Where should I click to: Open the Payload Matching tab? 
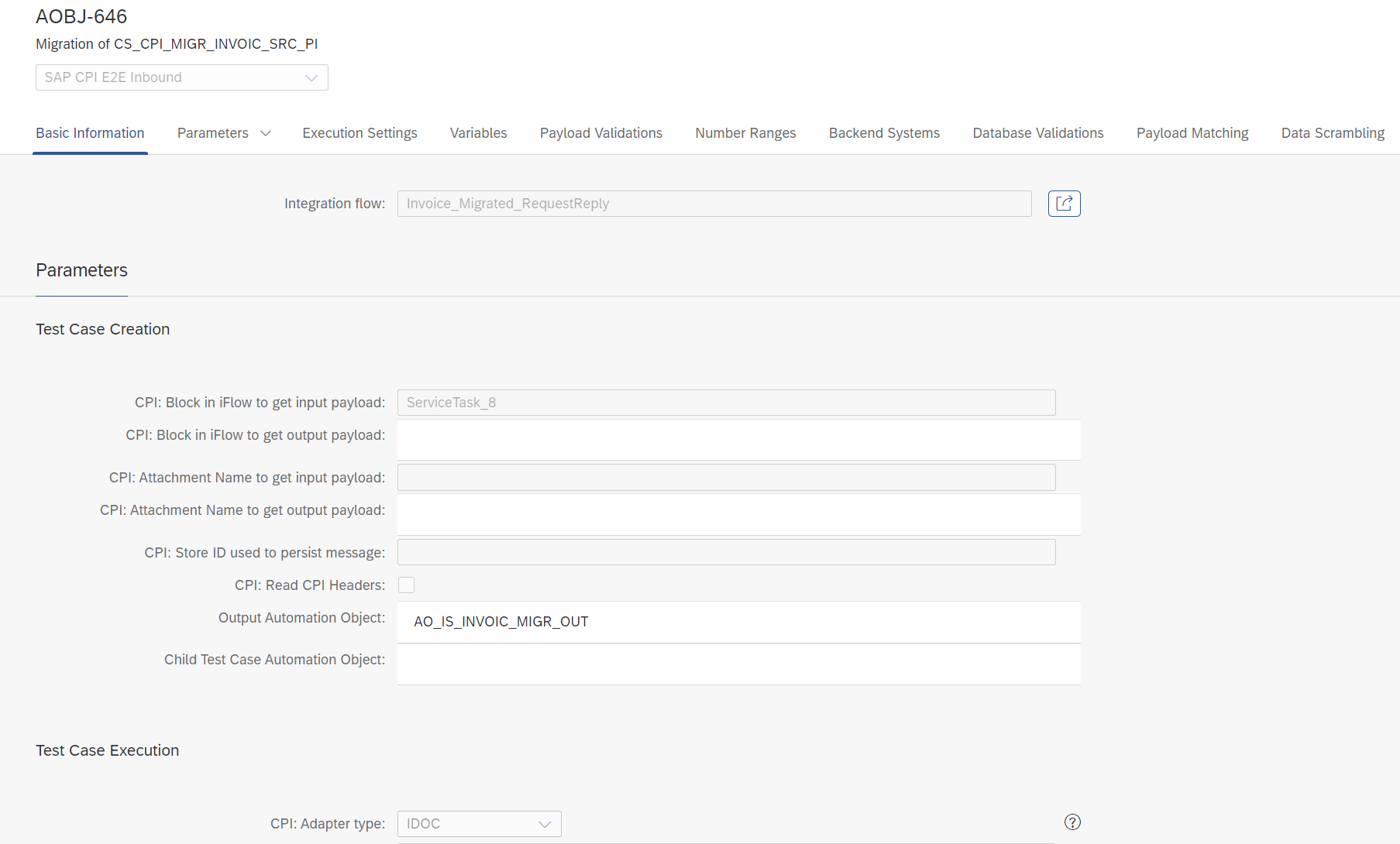click(1192, 133)
